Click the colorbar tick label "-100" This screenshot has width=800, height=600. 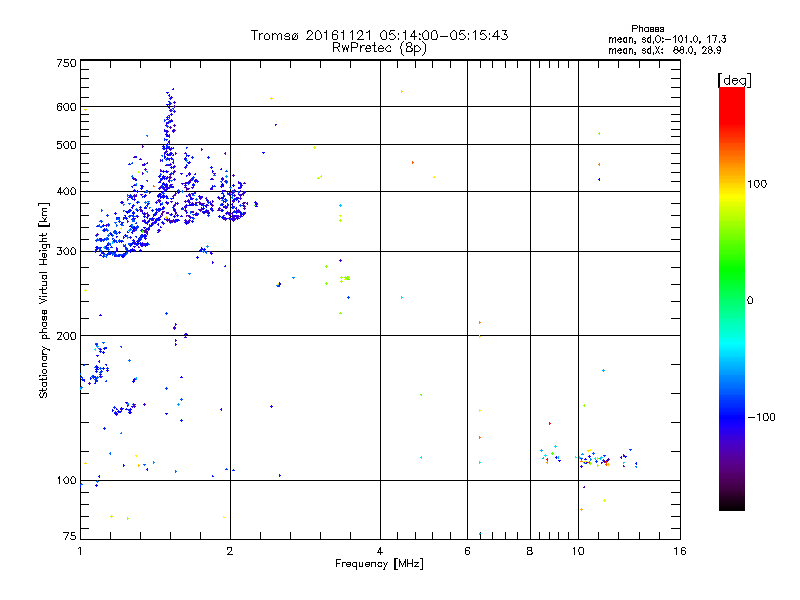(x=761, y=417)
